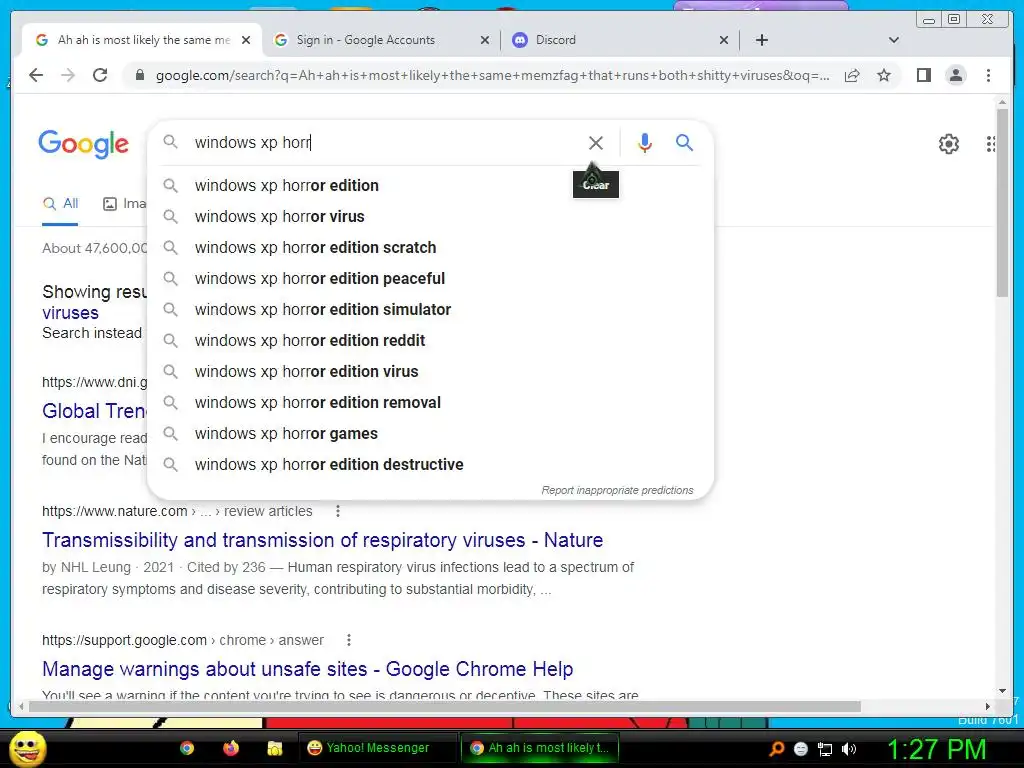The height and width of the screenshot is (768, 1024).
Task: Close the Sign in - Google Accounts tab
Action: point(485,40)
